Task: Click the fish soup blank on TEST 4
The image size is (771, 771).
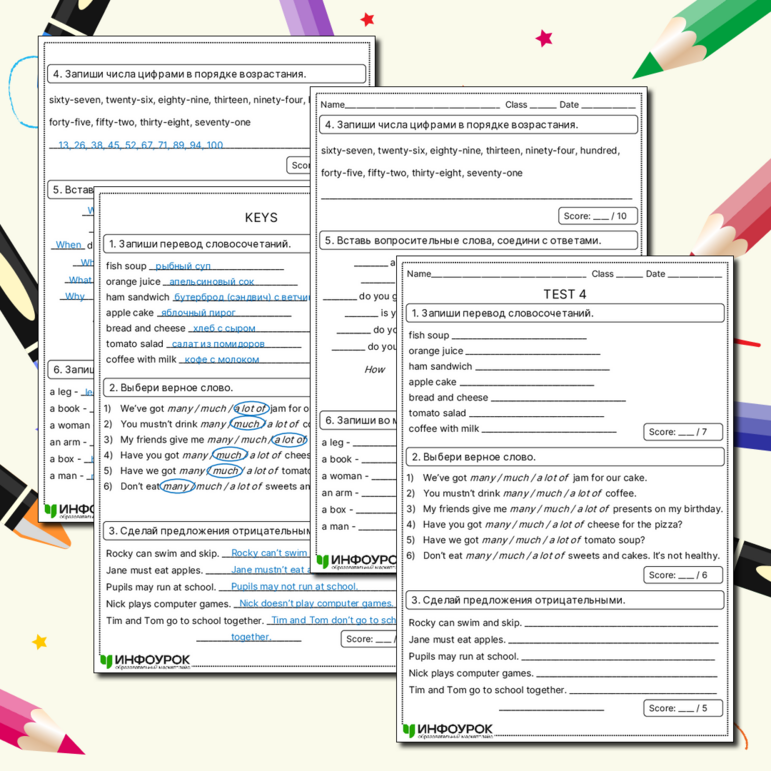Action: tap(519, 337)
